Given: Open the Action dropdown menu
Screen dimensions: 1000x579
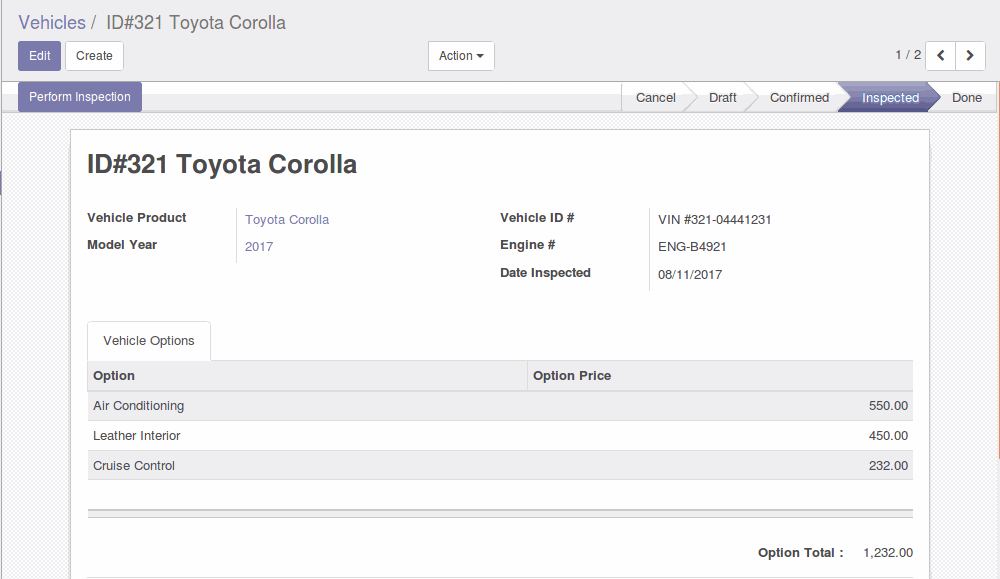Looking at the screenshot, I should (461, 56).
